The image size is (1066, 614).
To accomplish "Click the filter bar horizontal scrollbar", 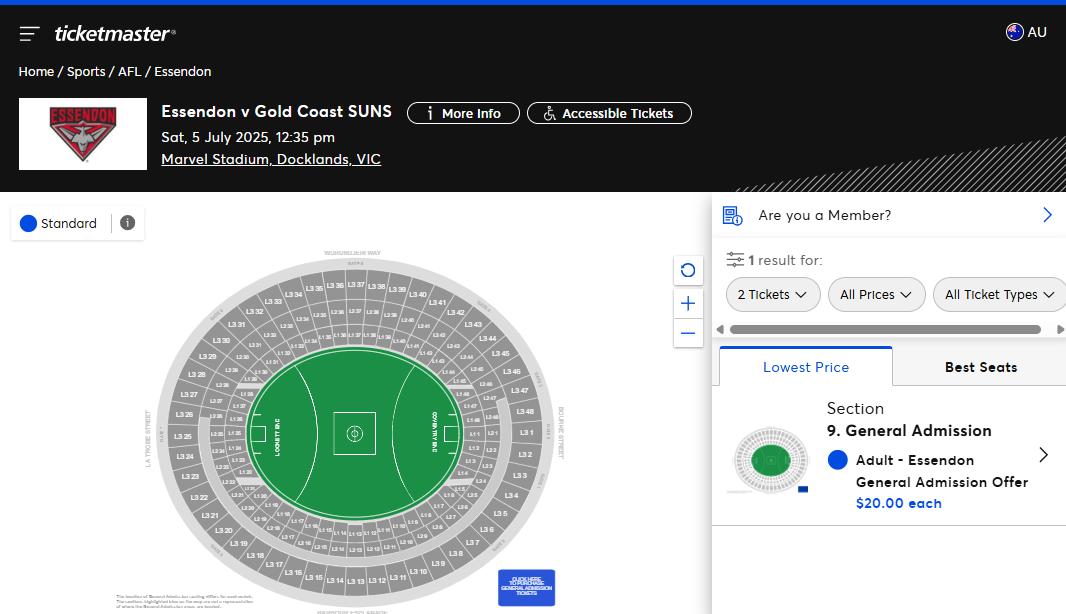I will [885, 330].
